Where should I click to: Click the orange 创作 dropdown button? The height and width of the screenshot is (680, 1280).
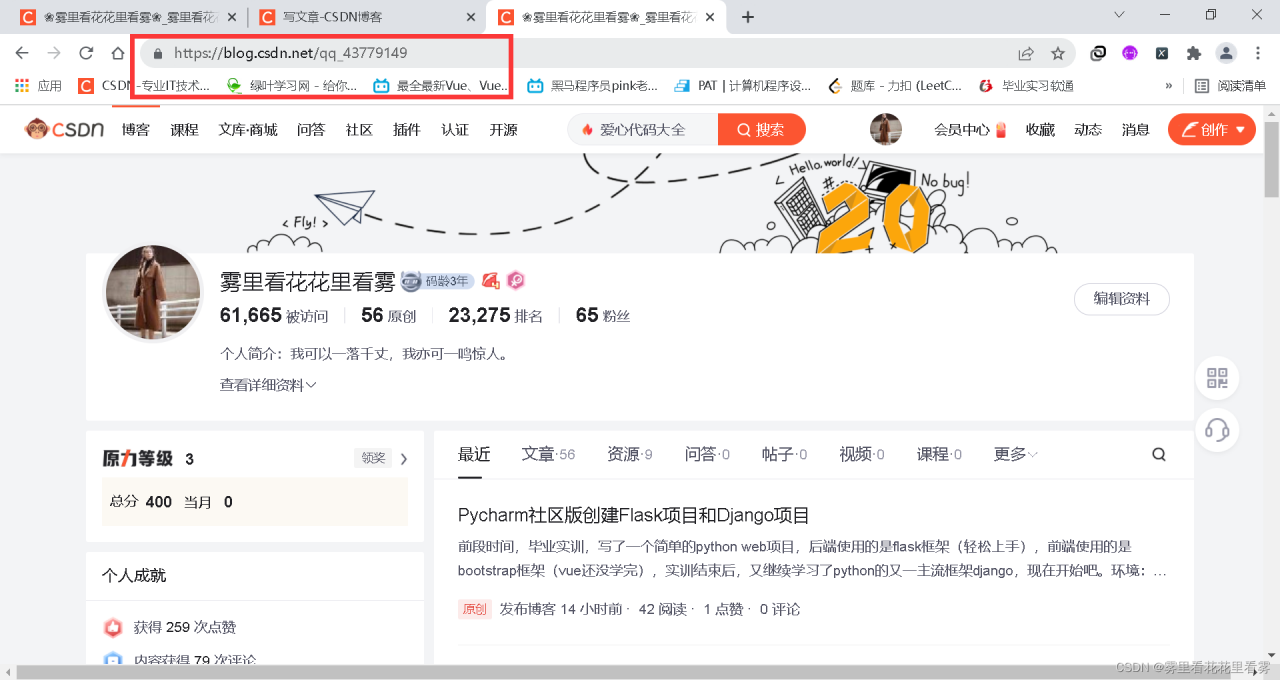click(x=1212, y=129)
